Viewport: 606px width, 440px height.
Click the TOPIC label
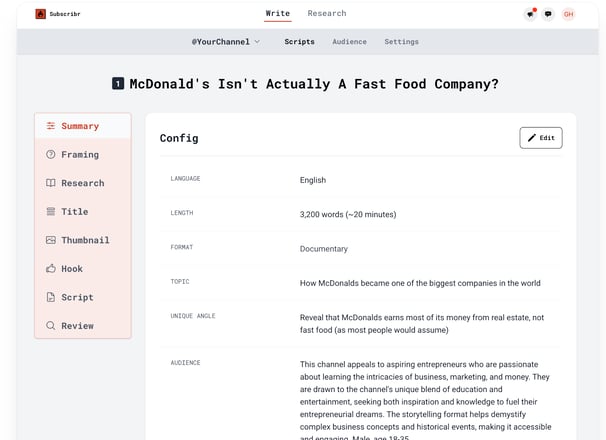click(180, 281)
